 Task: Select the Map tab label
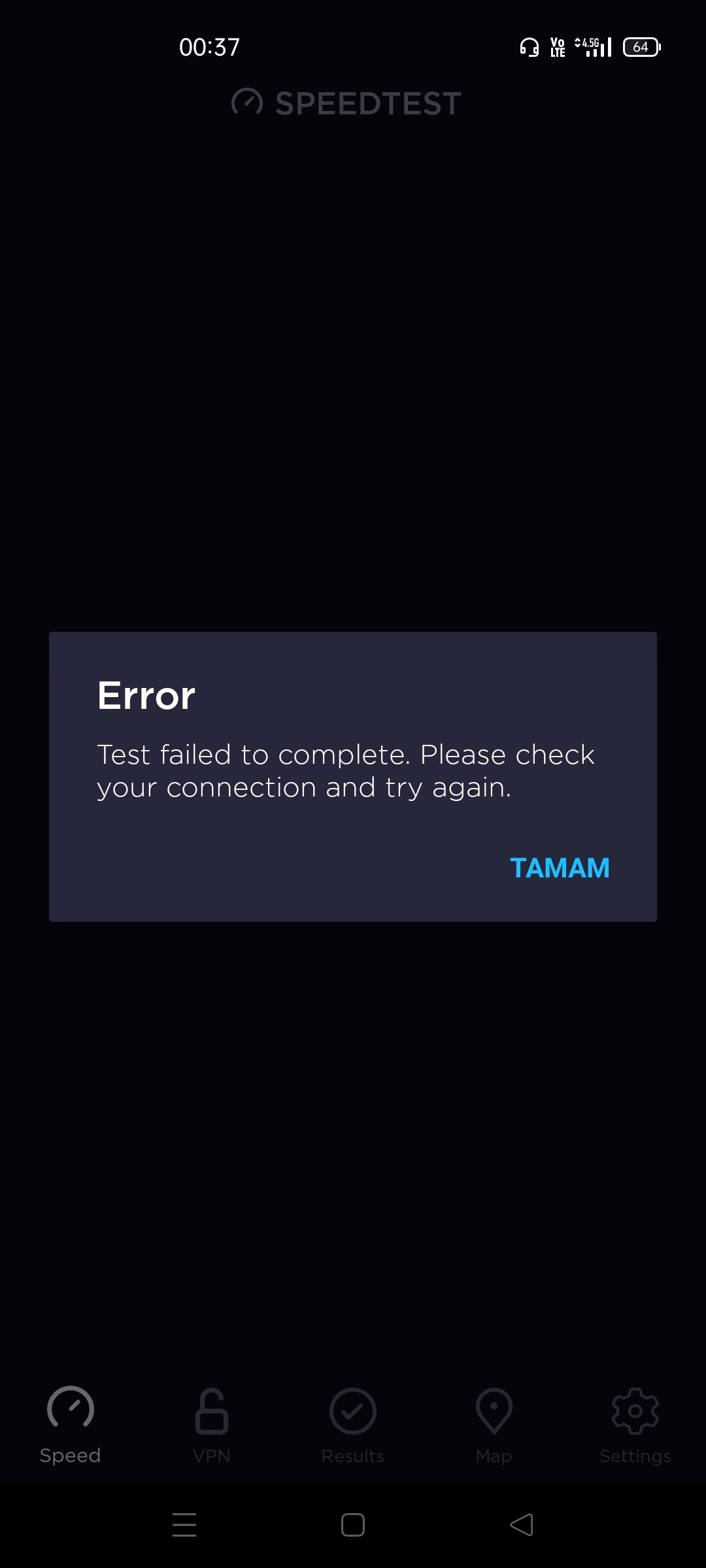point(494,1456)
